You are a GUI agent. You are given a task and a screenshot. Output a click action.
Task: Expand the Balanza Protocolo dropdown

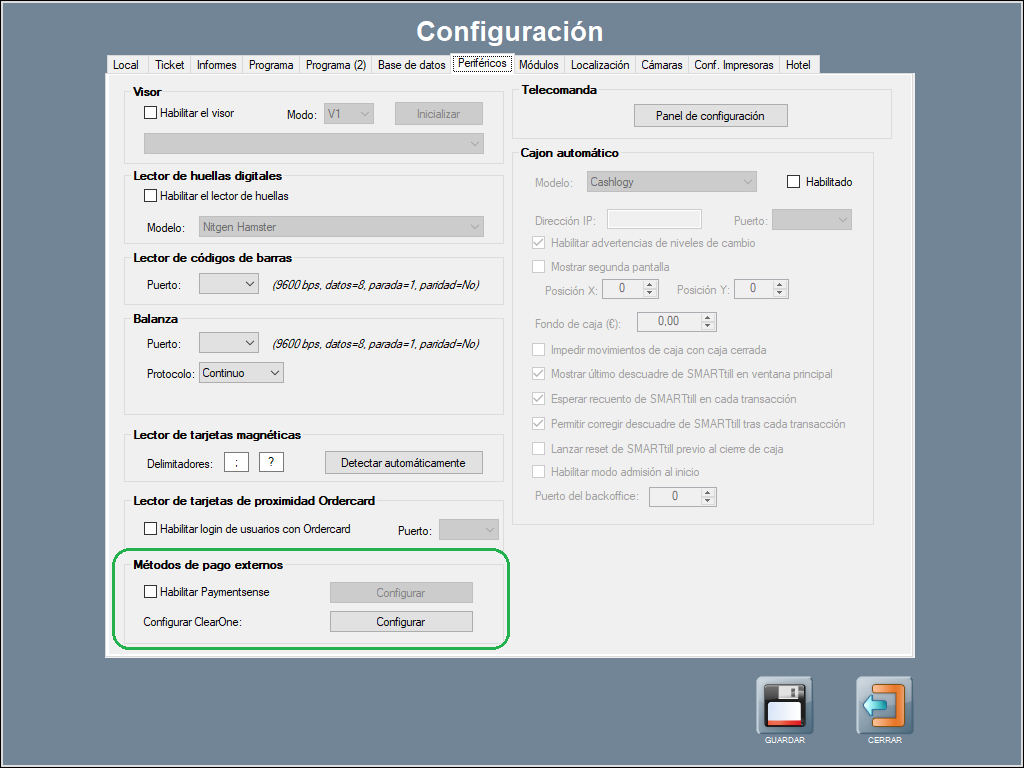click(x=241, y=372)
